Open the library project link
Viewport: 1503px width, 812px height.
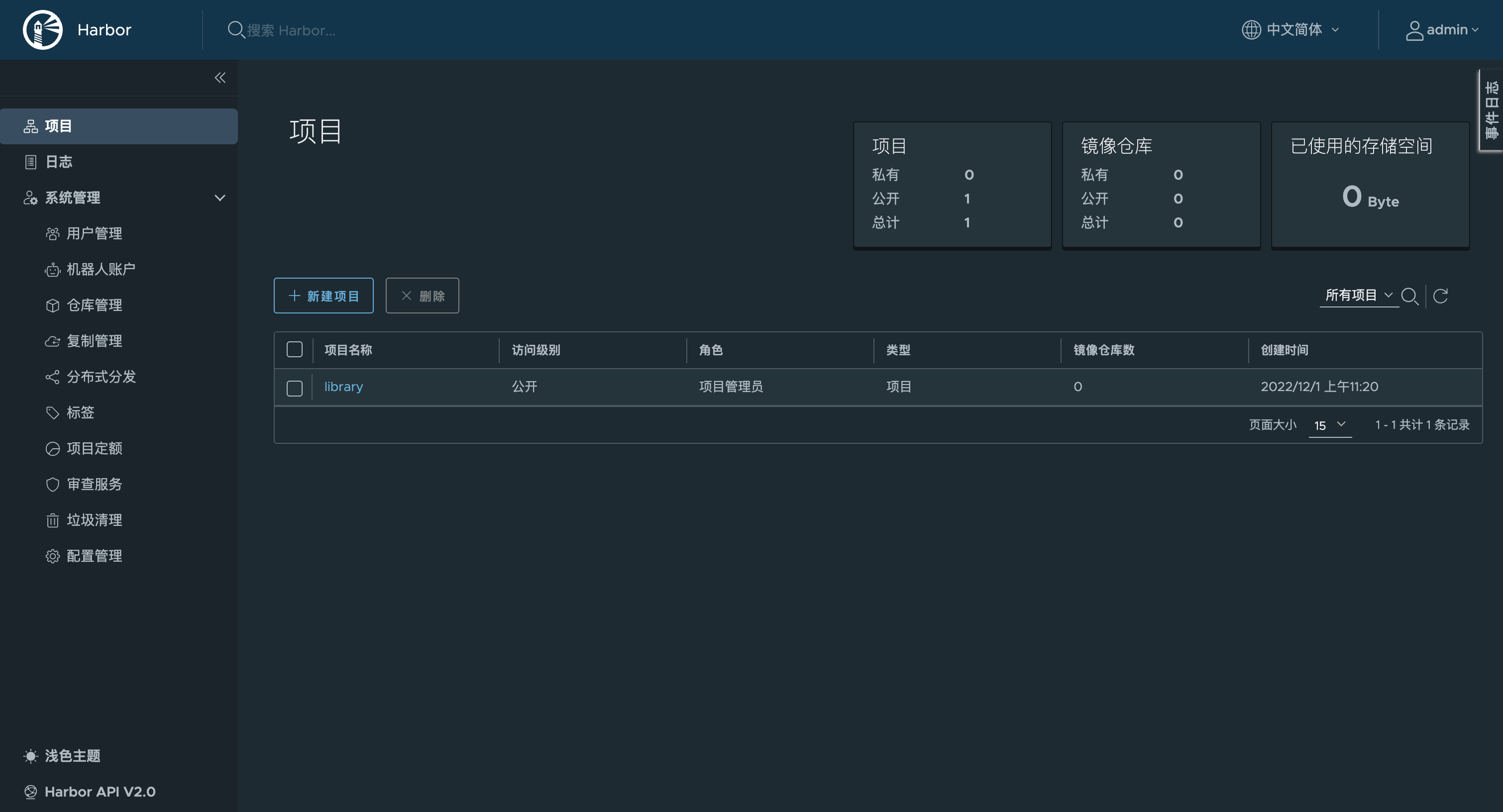343,387
